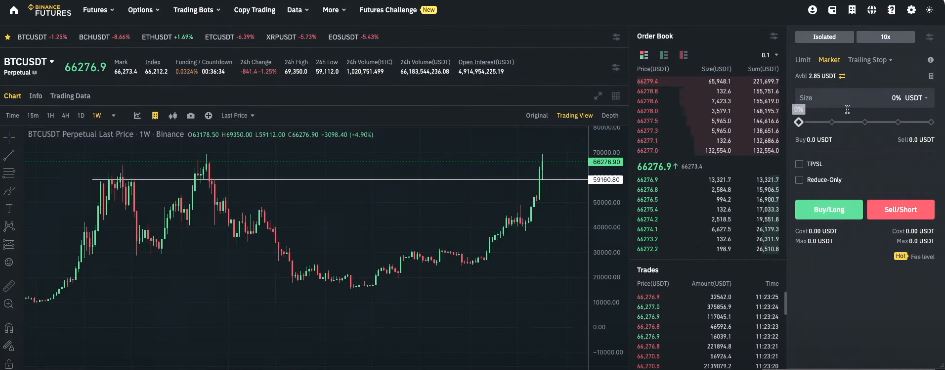
Task: Select the ruler measure tool
Action: (8, 286)
